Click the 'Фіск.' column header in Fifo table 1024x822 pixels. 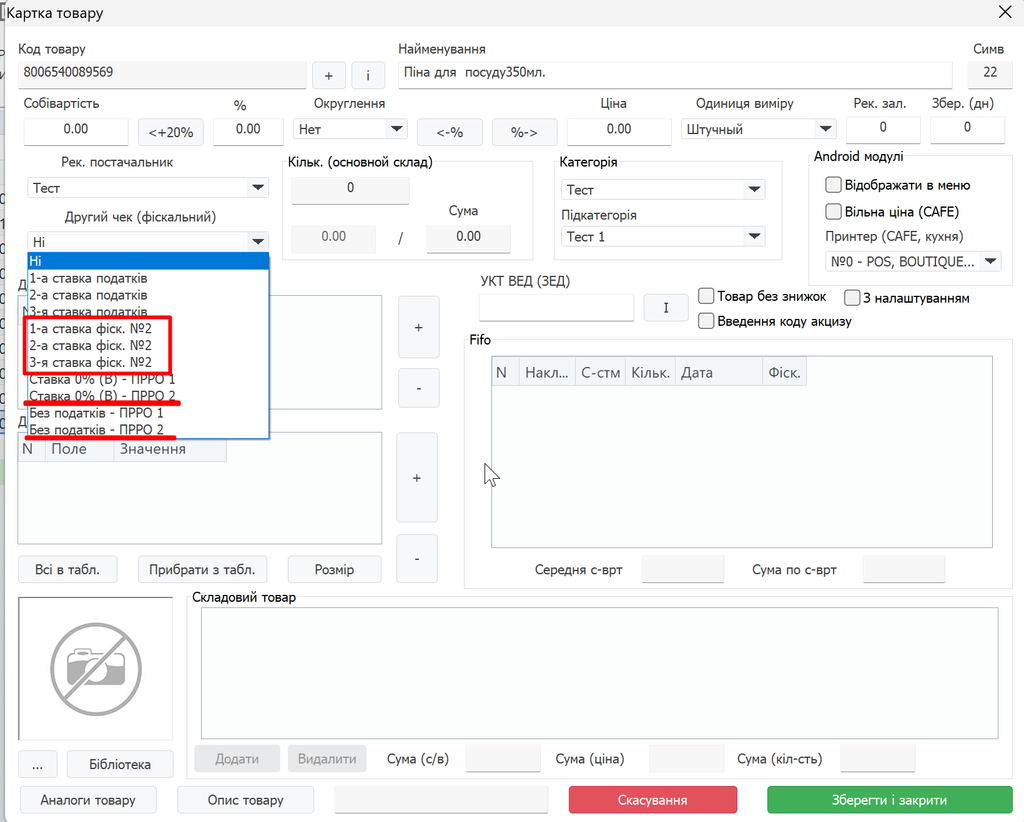784,373
